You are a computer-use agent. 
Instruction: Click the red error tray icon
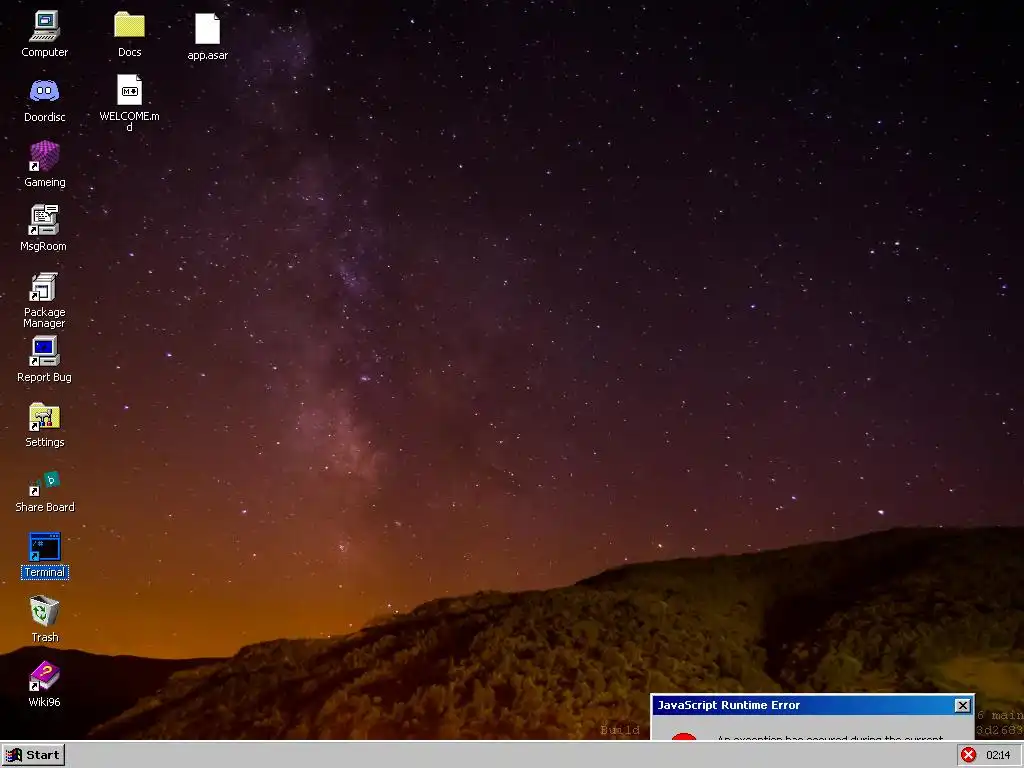point(968,755)
